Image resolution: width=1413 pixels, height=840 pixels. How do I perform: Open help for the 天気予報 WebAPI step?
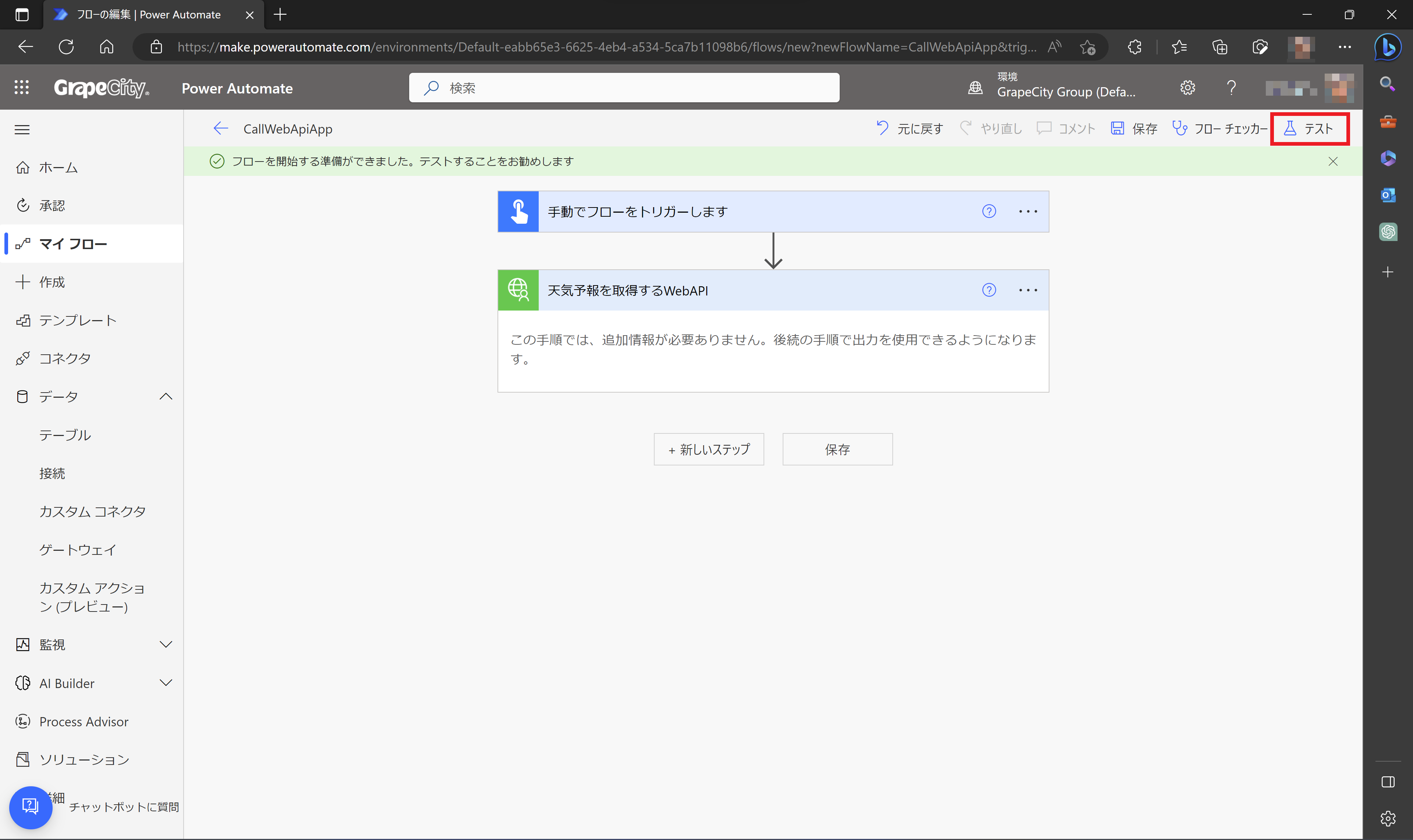coord(989,290)
